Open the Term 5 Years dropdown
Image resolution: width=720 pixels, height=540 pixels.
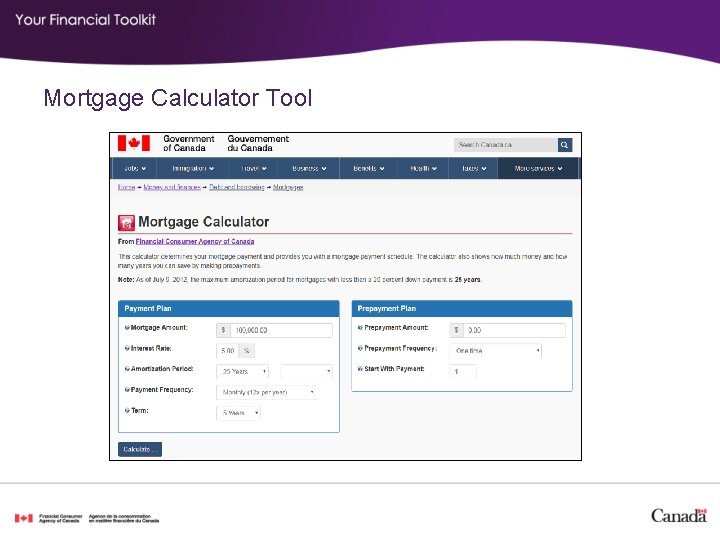tap(238, 413)
